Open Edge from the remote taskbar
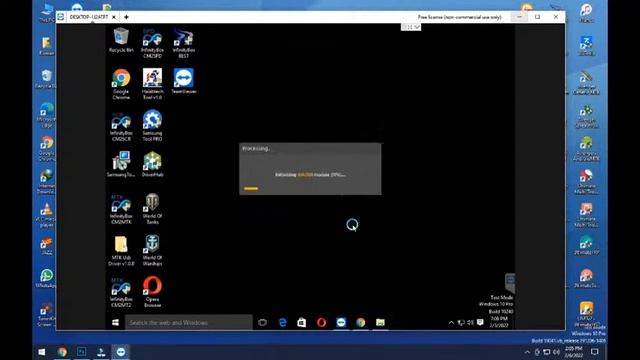 click(282, 322)
